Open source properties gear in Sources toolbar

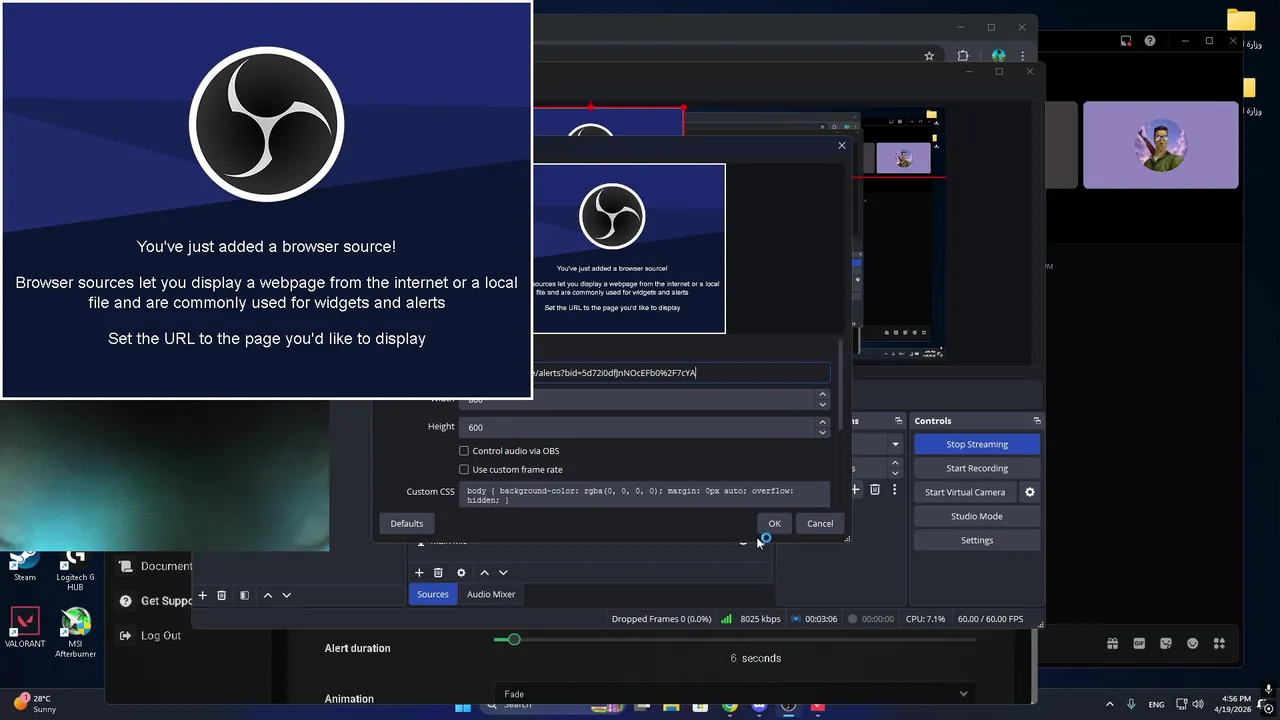461,573
